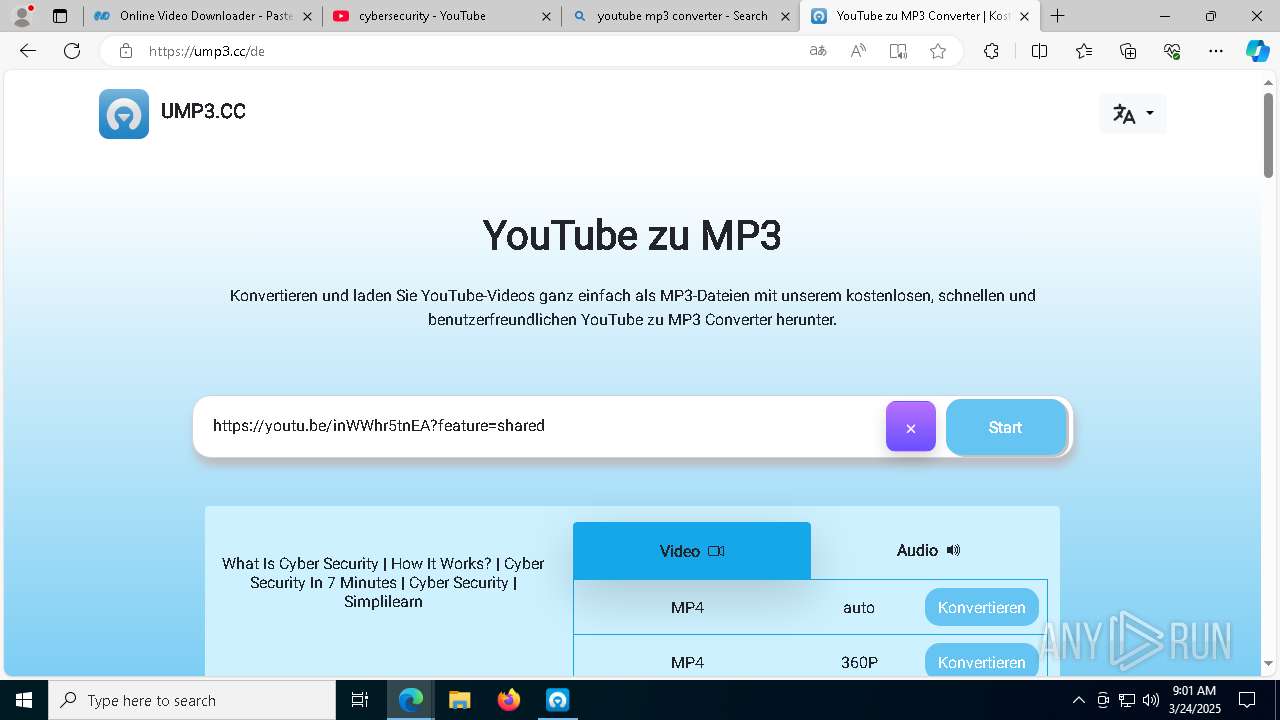
Task: Show hidden system tray icons
Action: coord(1078,700)
